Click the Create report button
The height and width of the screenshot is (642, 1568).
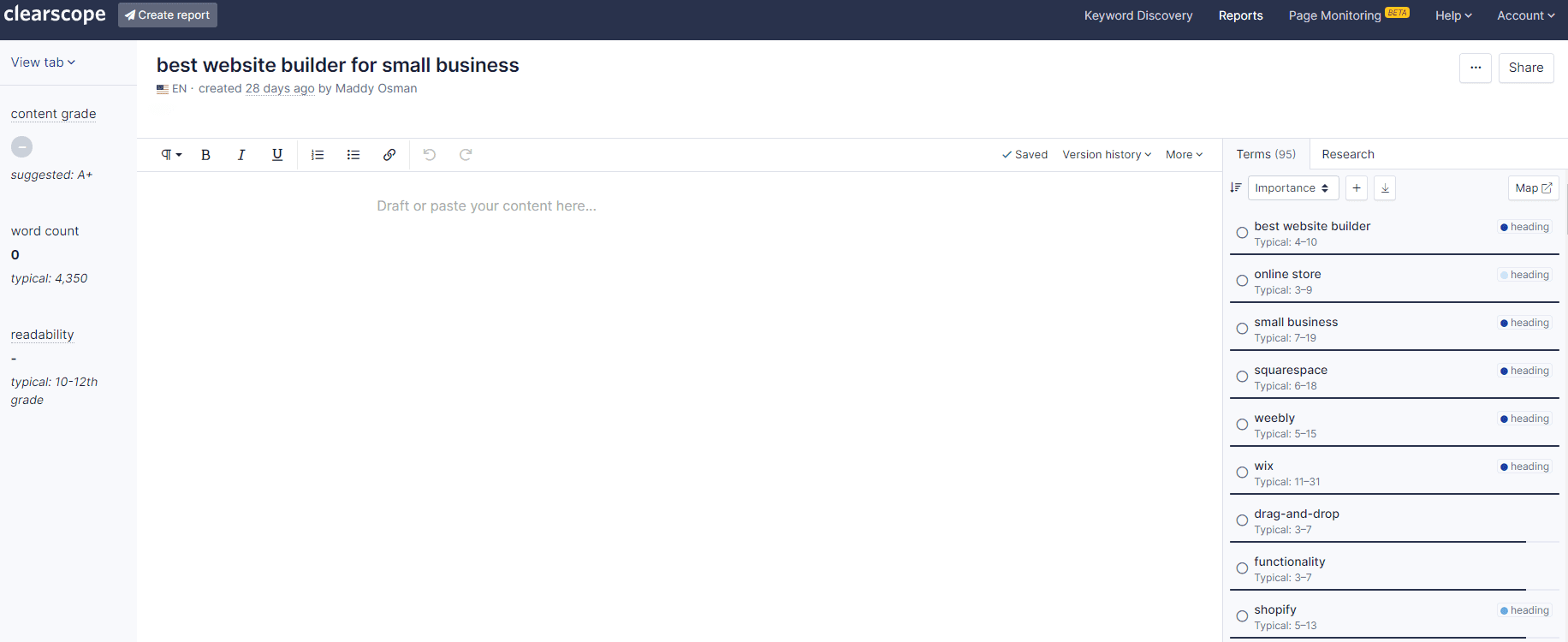pos(168,15)
